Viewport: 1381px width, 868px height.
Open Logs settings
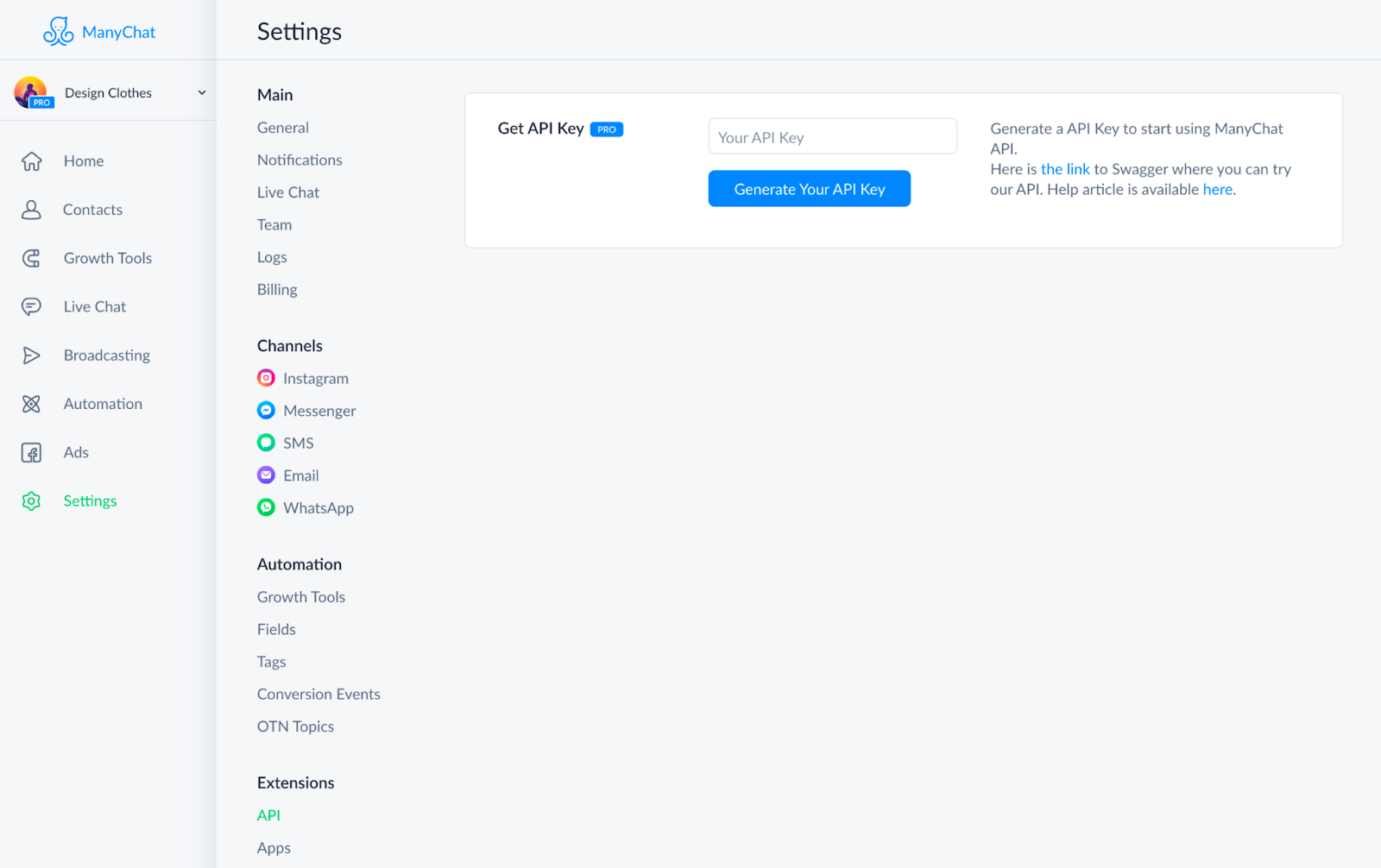[x=272, y=257]
